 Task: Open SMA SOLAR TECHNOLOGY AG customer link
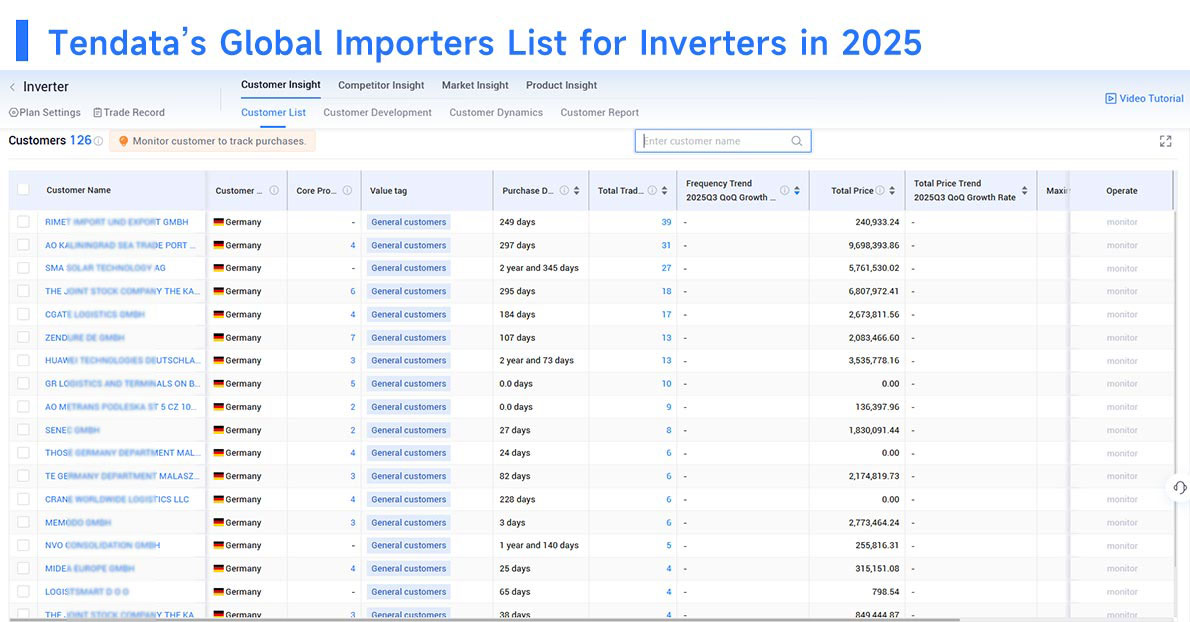[105, 268]
